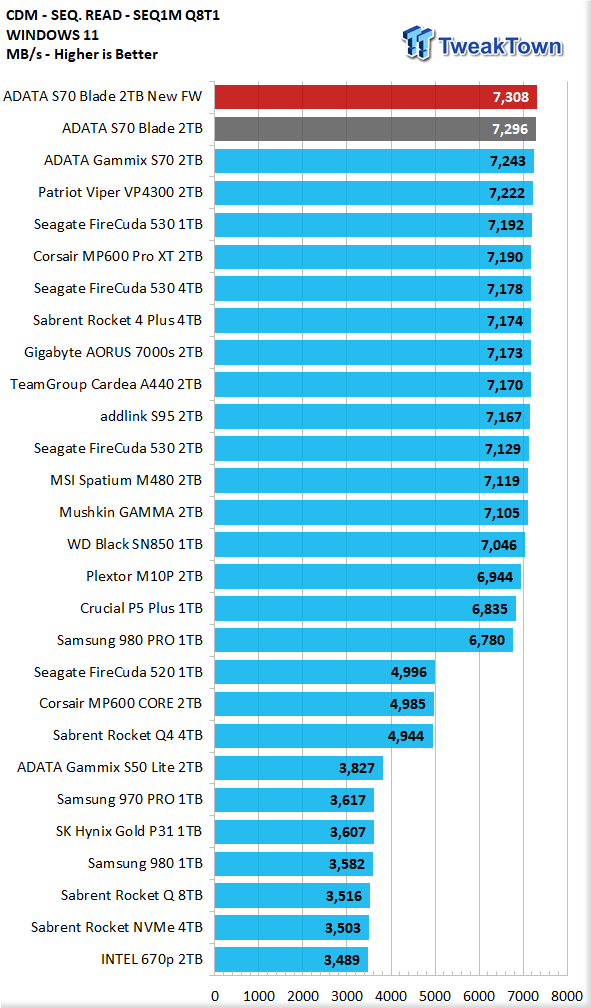Click the Corsair MP600 Pro XT 2TB label

click(x=118, y=256)
